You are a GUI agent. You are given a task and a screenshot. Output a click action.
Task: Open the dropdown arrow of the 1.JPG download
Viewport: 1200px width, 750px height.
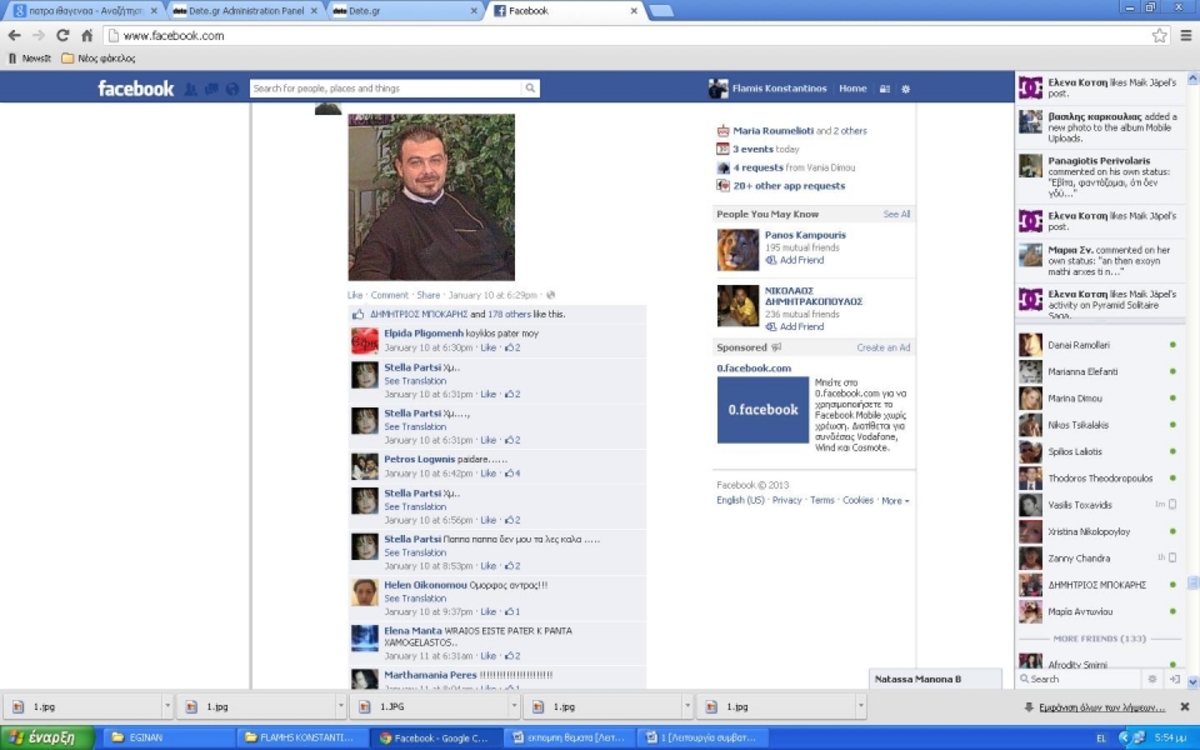tap(513, 706)
